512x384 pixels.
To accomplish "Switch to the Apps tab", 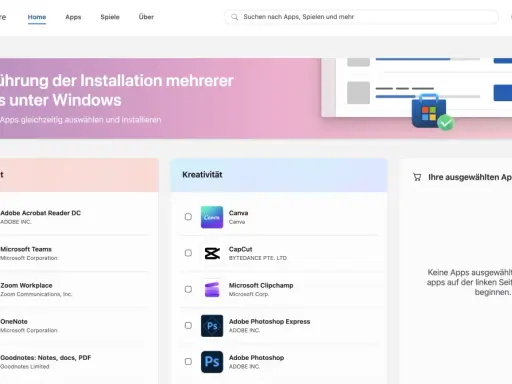I will (73, 17).
